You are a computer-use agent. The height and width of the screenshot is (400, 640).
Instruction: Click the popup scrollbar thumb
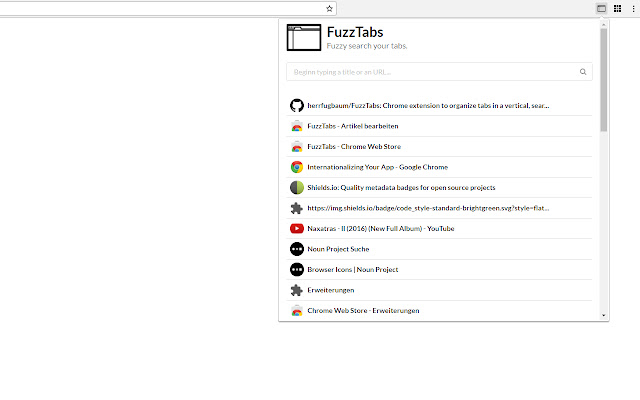pyautogui.click(x=604, y=80)
